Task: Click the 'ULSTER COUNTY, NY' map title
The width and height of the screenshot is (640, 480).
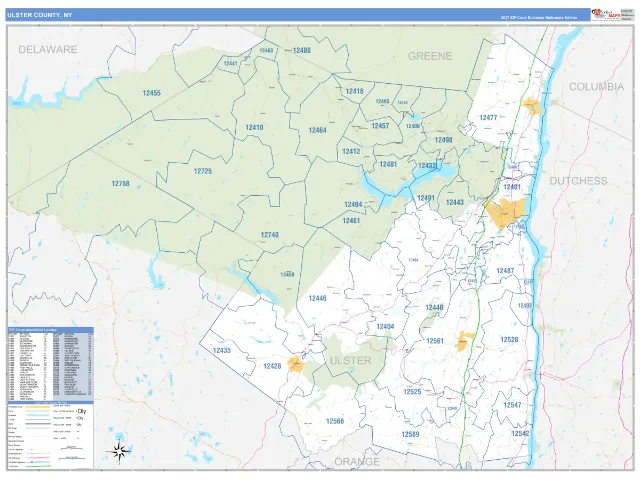Action: coord(40,15)
